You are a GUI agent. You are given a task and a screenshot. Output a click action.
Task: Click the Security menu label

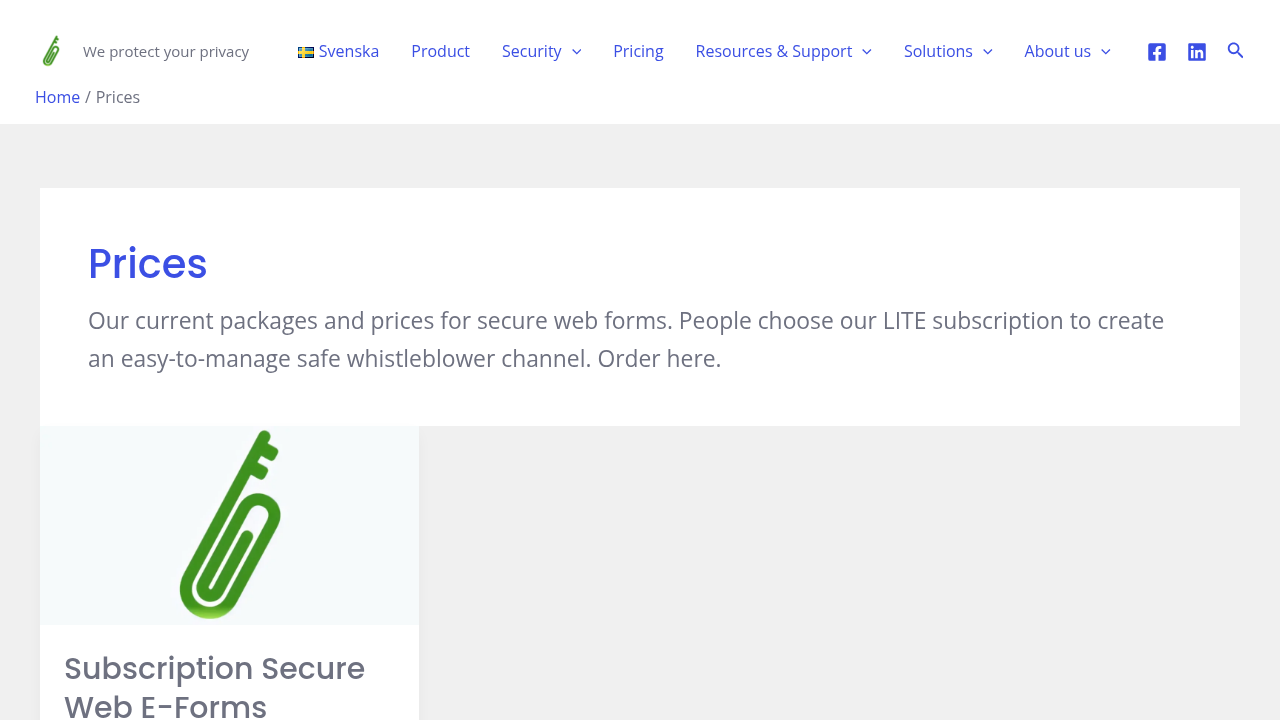coord(532,51)
